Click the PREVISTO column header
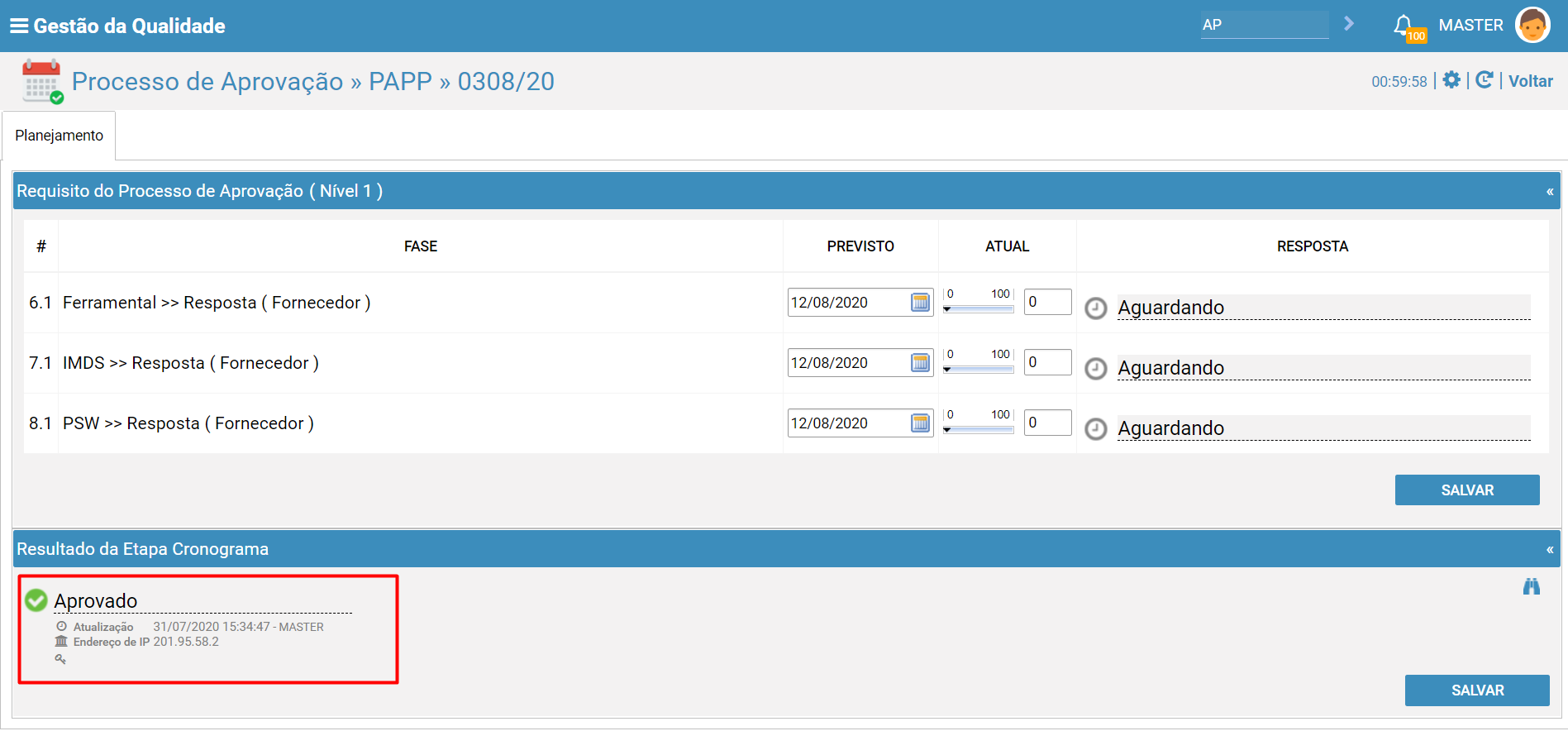 pos(860,246)
